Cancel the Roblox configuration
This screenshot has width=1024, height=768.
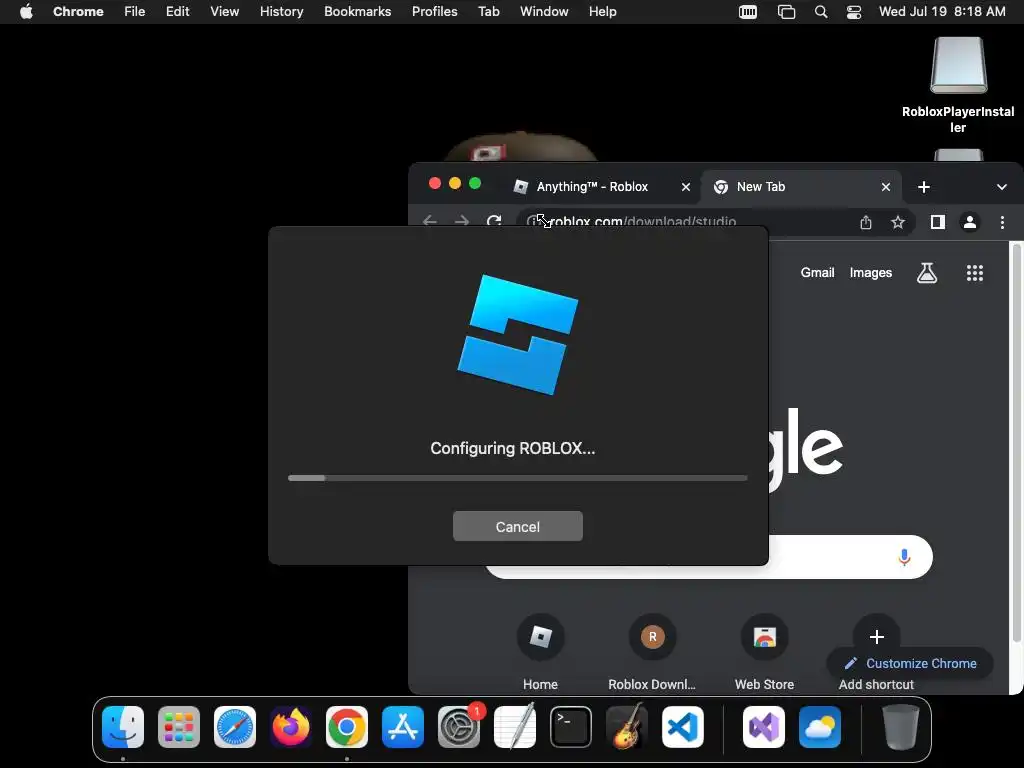(x=517, y=526)
